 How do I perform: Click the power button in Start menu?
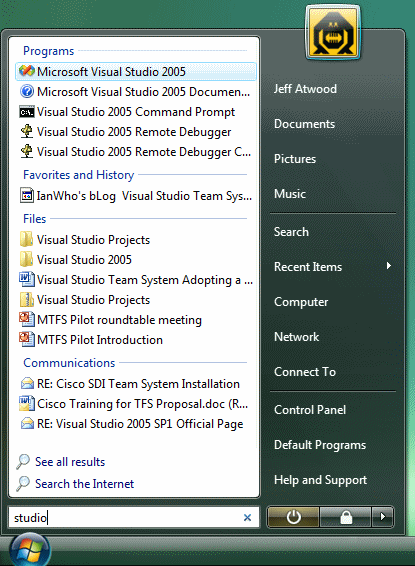[293, 517]
